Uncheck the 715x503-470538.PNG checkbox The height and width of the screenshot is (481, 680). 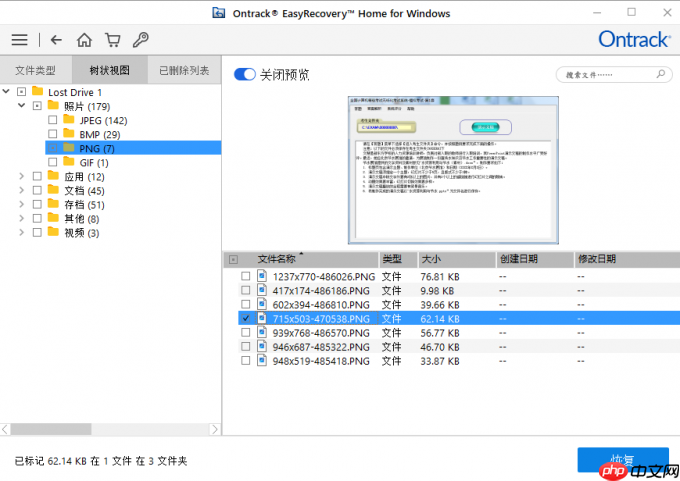246,318
